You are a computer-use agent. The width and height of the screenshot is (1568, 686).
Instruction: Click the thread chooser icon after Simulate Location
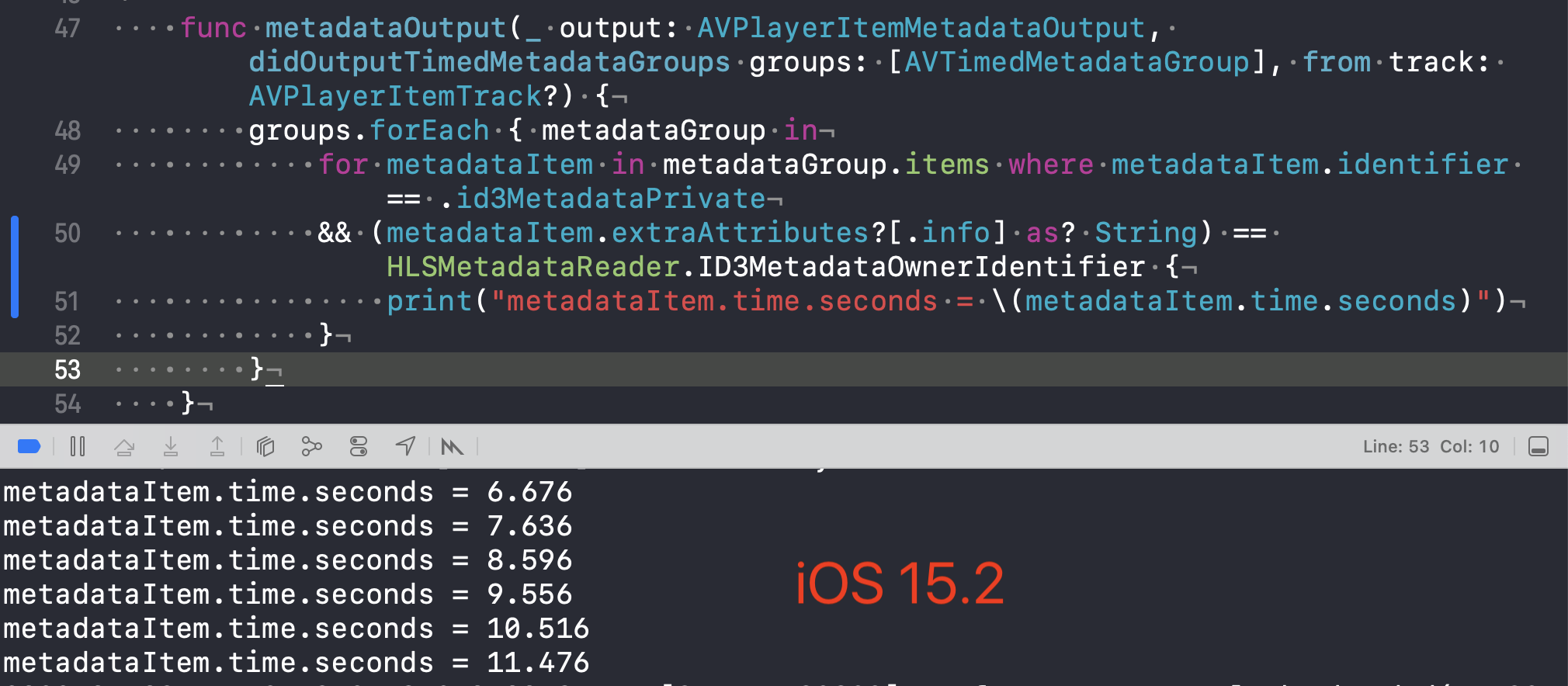[x=452, y=446]
